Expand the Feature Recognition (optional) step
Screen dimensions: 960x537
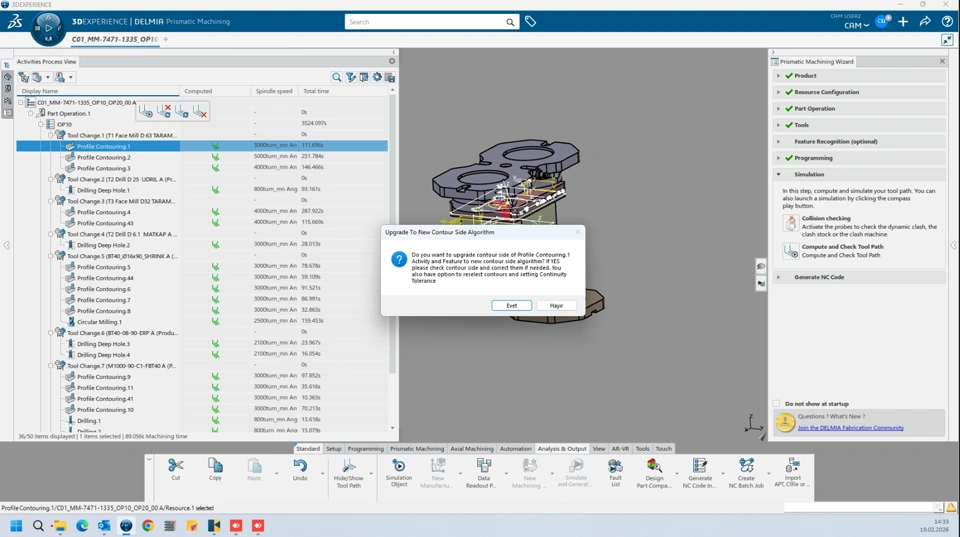pyautogui.click(x=778, y=141)
